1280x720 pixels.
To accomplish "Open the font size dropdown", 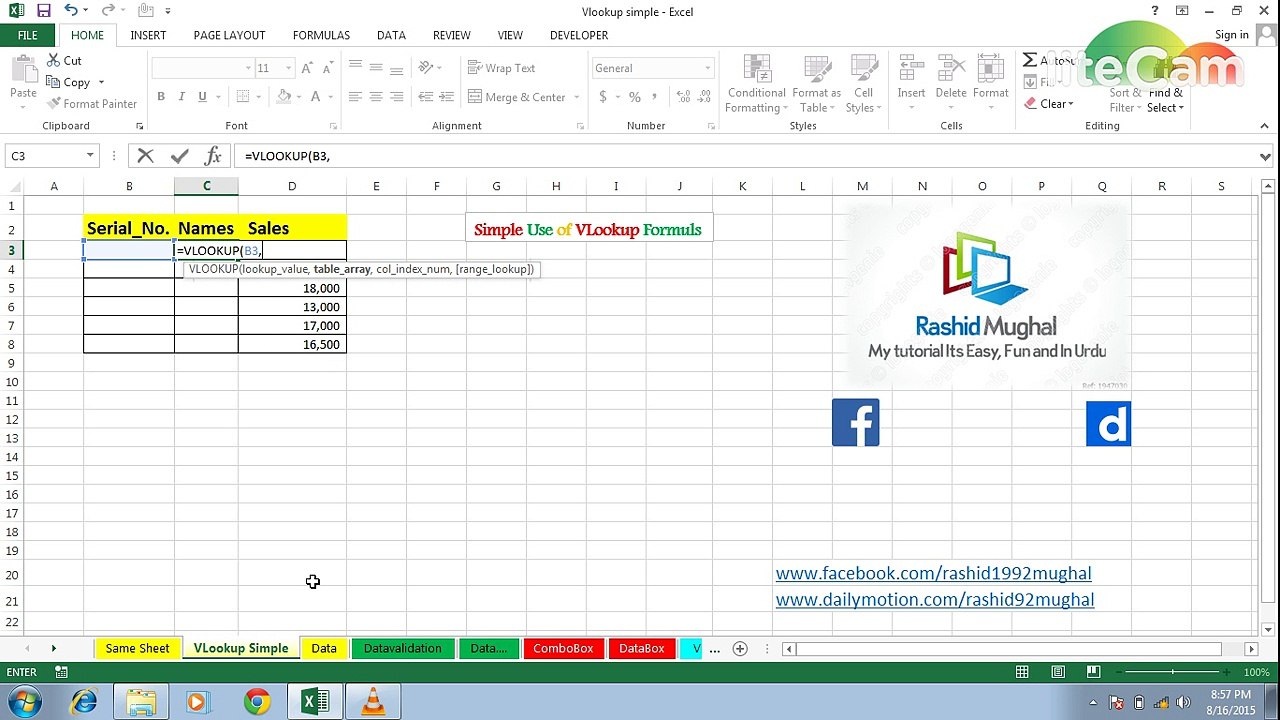I will tap(289, 68).
